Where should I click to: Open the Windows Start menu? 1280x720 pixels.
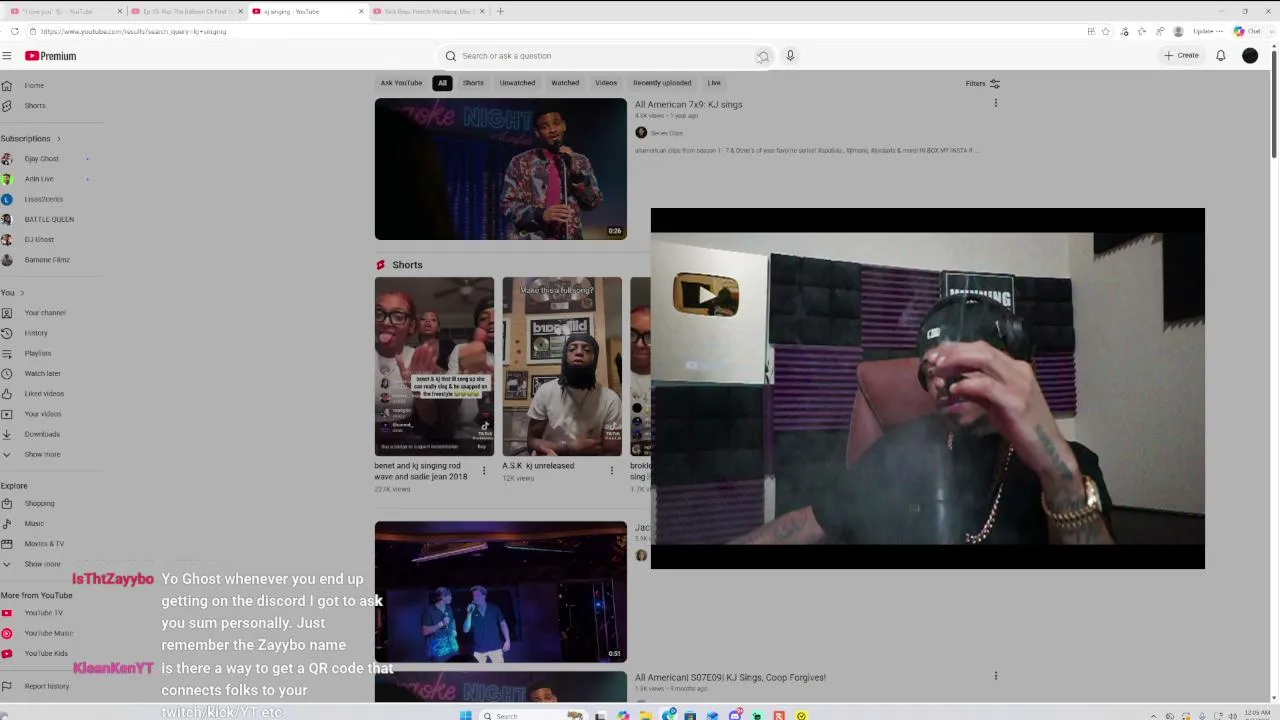tap(465, 715)
